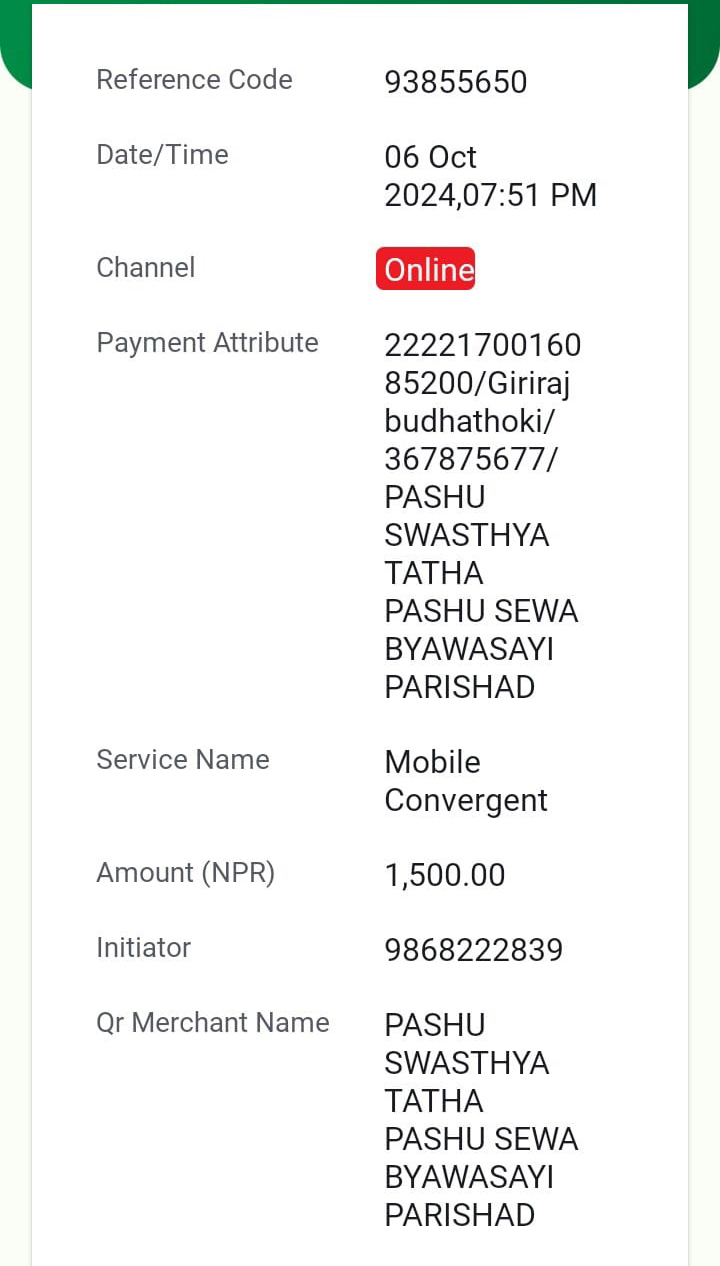Screen dimensions: 720x1266
Task: Select the payment attribute number 2222170016085200
Action: (x=482, y=364)
